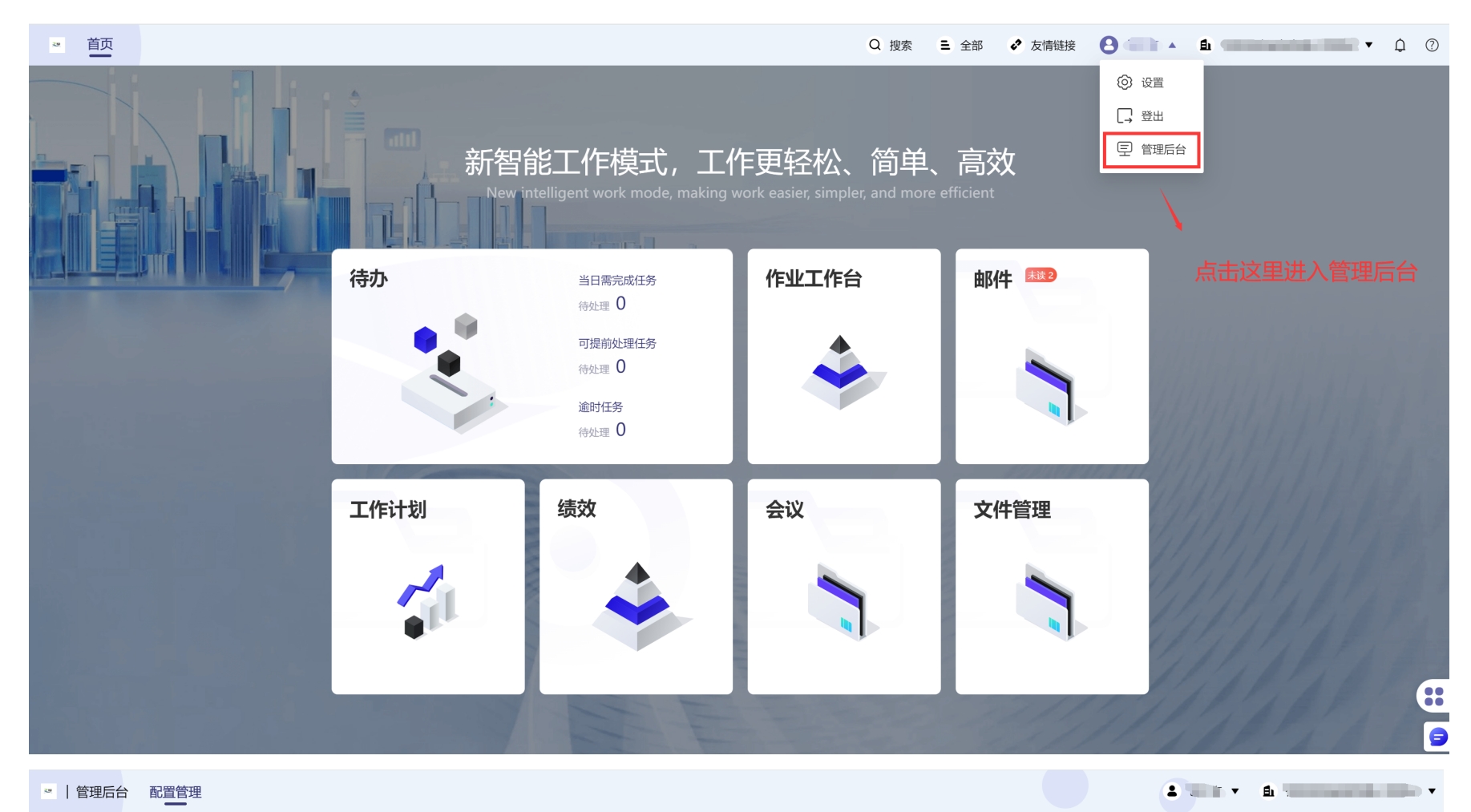
Task: Open the 全部 menu text
Action: [971, 46]
